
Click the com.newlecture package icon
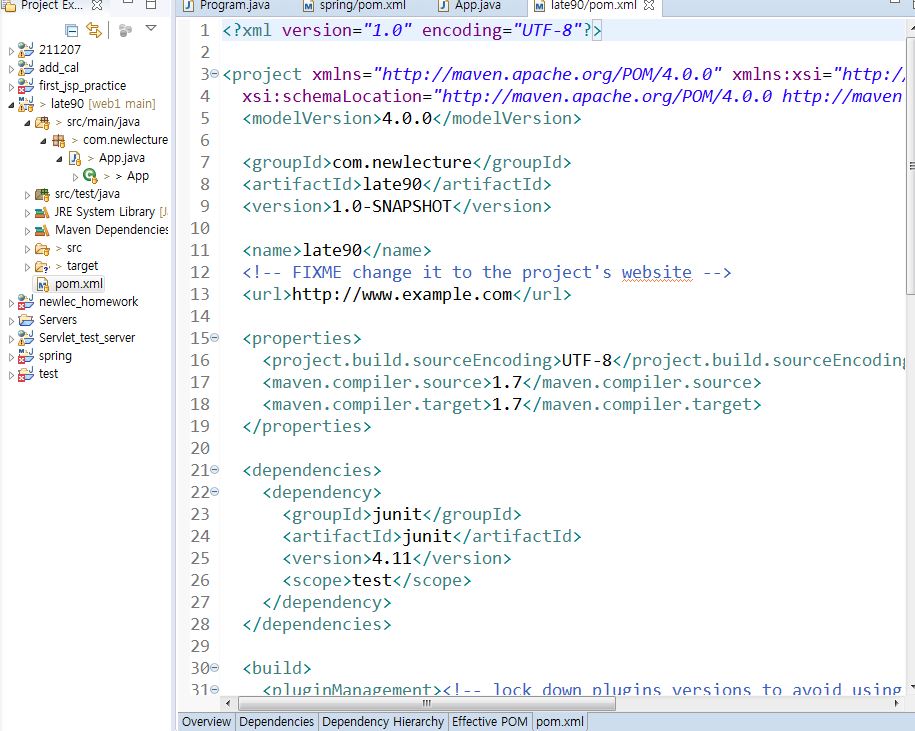coord(58,140)
